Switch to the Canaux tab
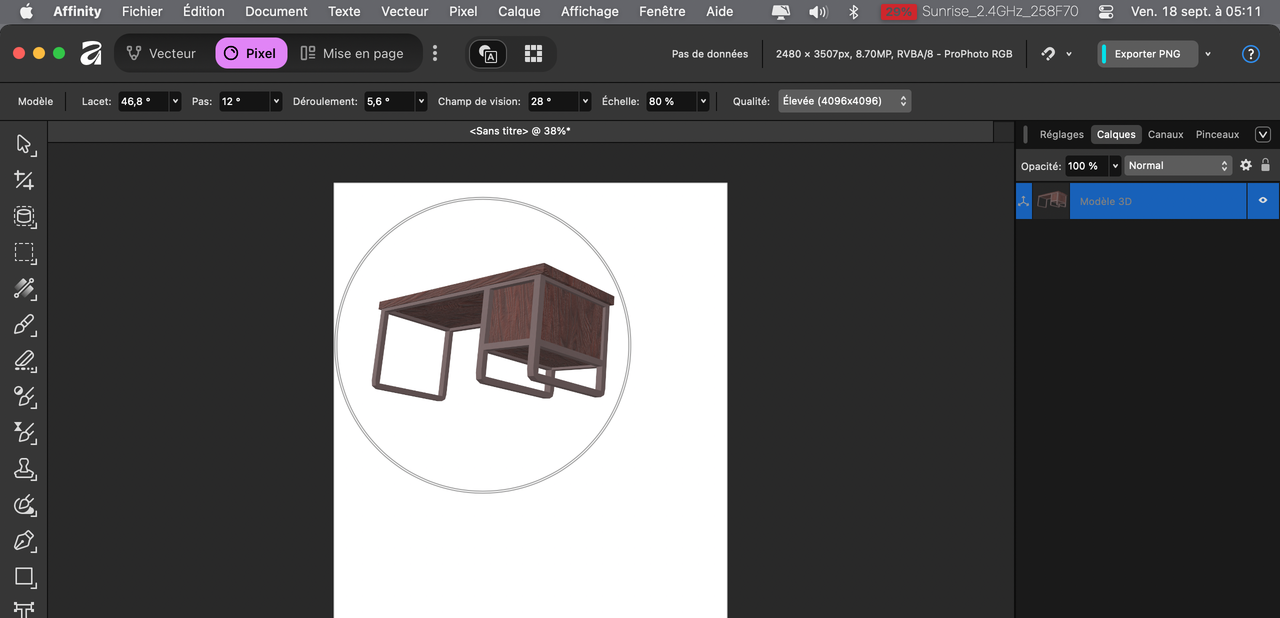The image size is (1280, 618). coord(1165,134)
